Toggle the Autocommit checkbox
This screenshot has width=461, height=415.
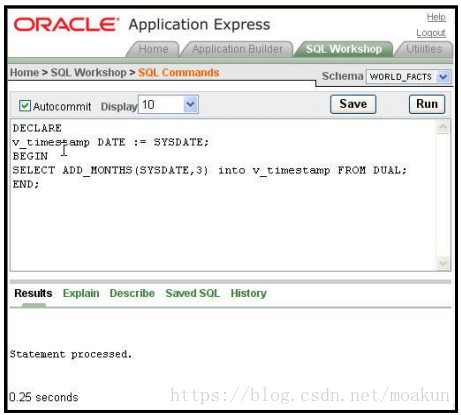25,106
